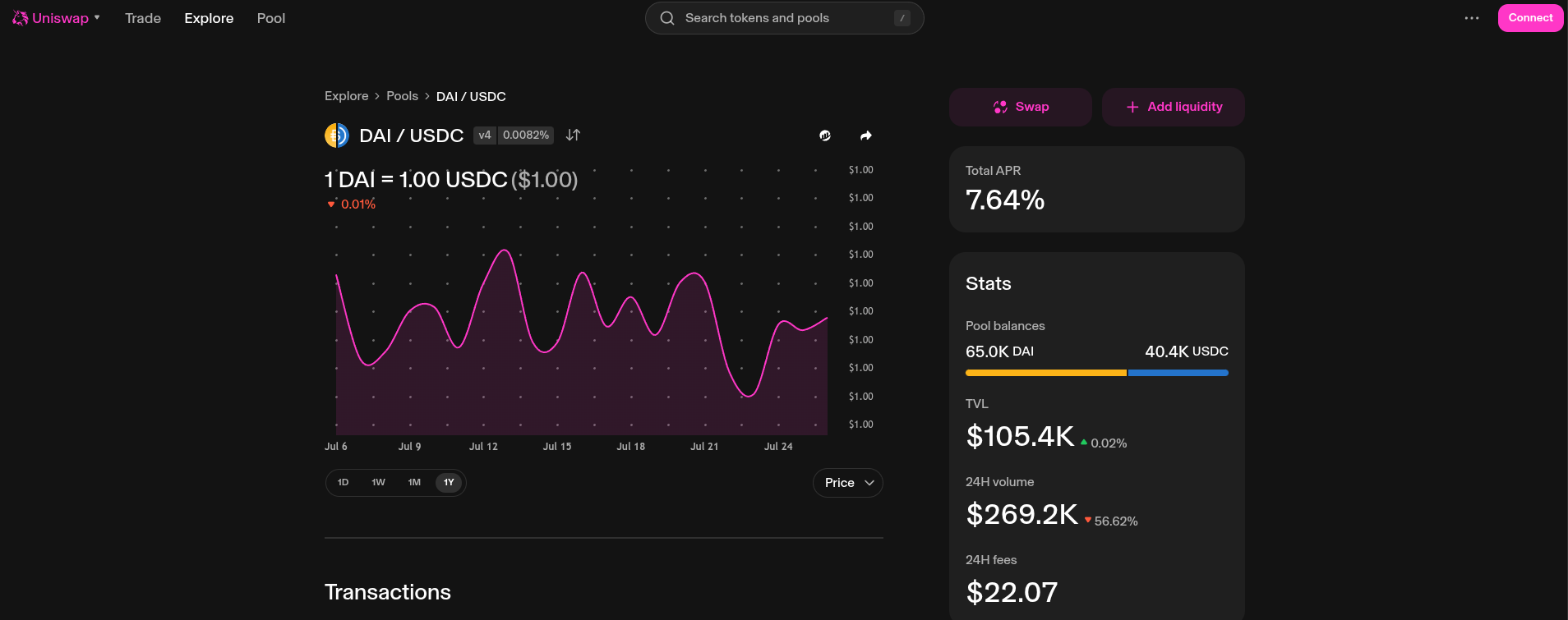Click the $22.07 24H fees value
The width and height of the screenshot is (1568, 620).
[1012, 592]
